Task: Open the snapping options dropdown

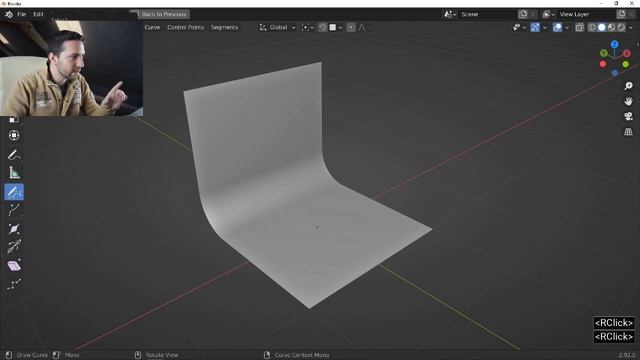Action: (336, 27)
